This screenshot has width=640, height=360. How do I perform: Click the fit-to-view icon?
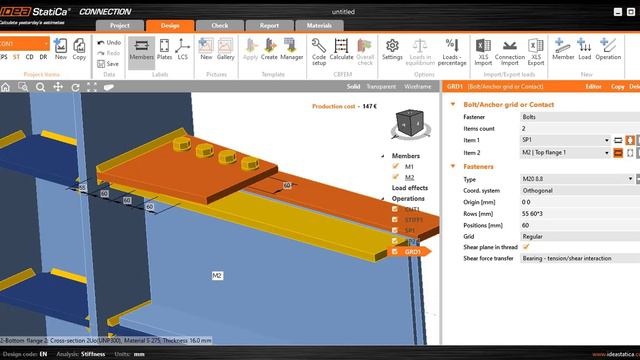pos(92,87)
